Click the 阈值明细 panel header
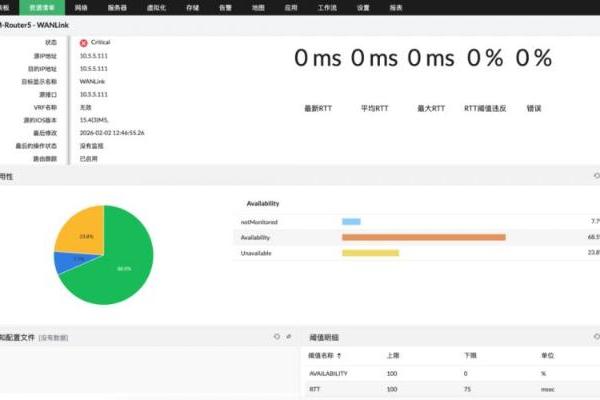This screenshot has height=400, width=600. (324, 337)
